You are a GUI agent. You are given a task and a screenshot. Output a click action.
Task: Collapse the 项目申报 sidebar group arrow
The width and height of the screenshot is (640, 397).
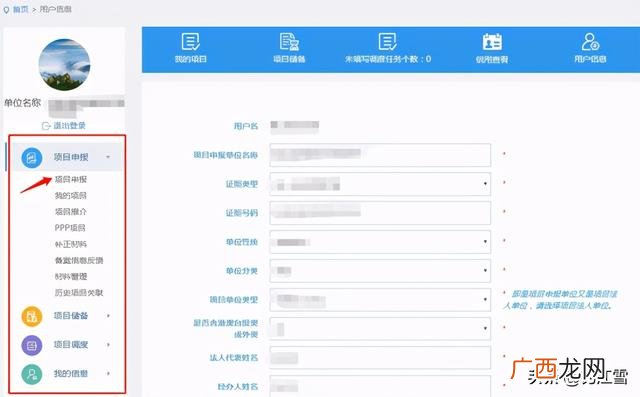click(108, 157)
